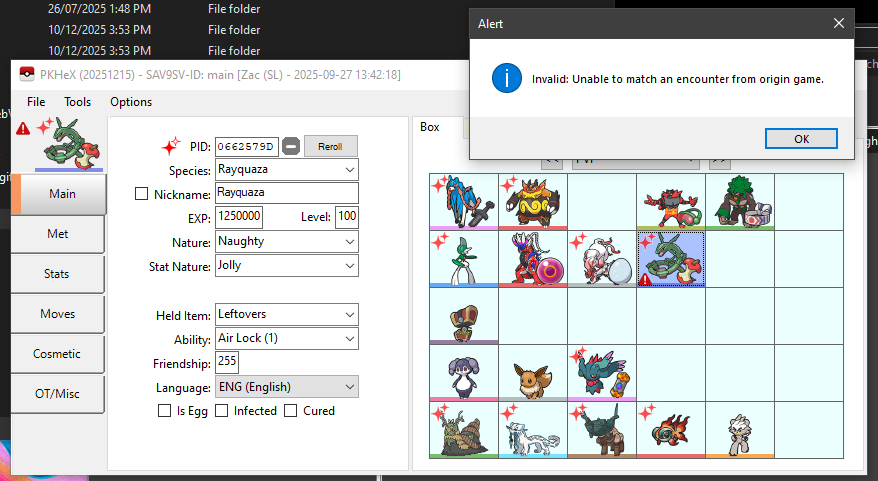Select the Rillaboom sprite in the box

pyautogui.click(x=740, y=201)
